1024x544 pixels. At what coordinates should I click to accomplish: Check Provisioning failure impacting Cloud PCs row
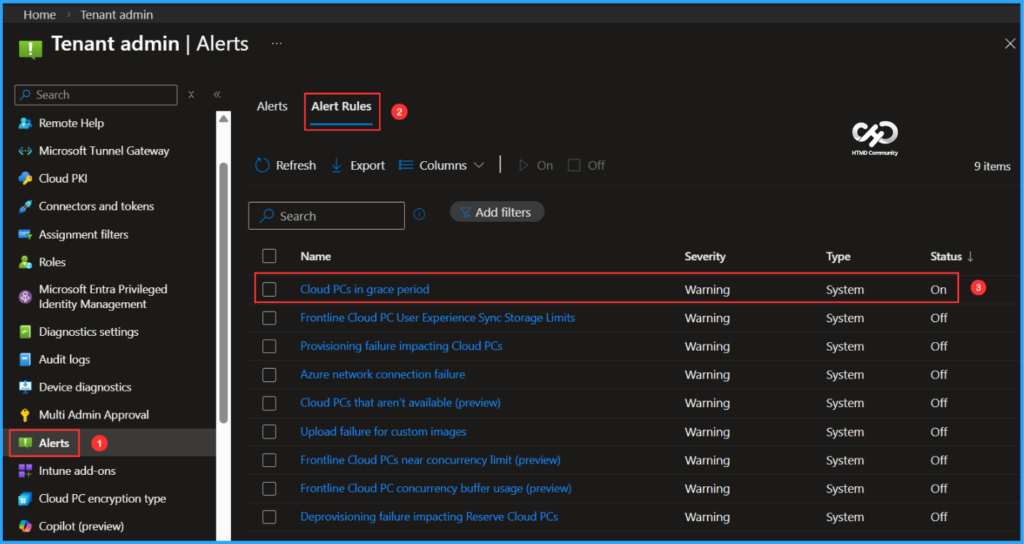tap(269, 346)
